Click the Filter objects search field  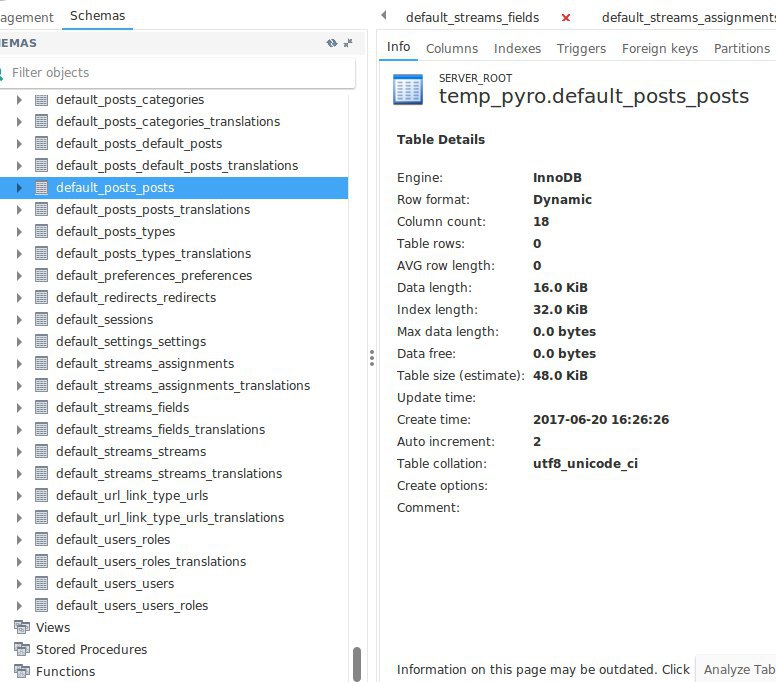(x=180, y=73)
